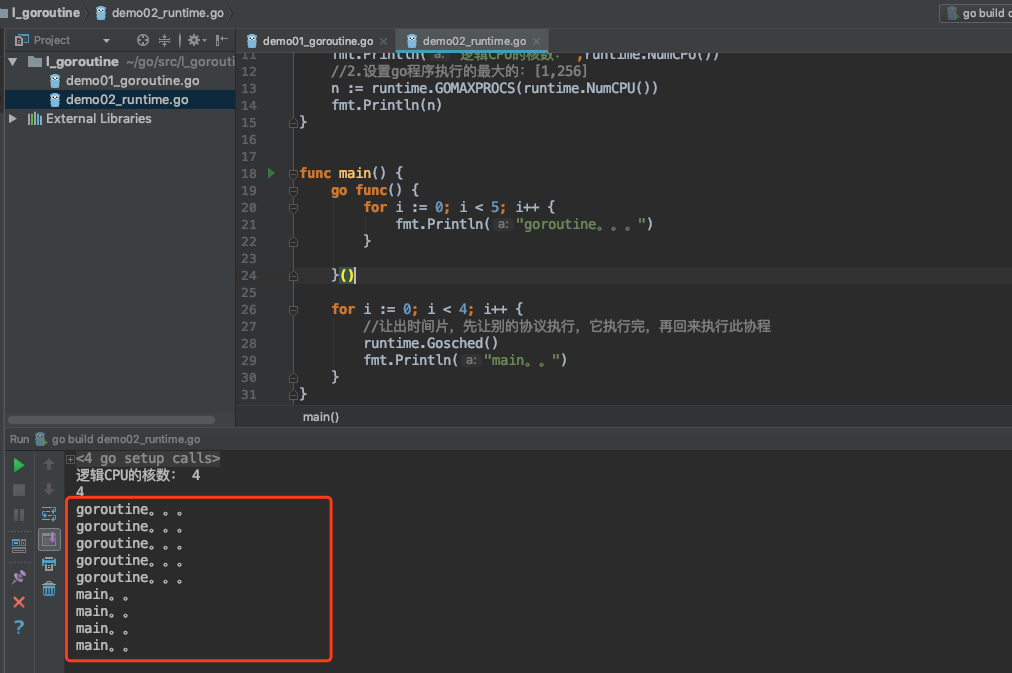Clear console output with trash icon
Screen dimensions: 1012x673
(x=49, y=589)
